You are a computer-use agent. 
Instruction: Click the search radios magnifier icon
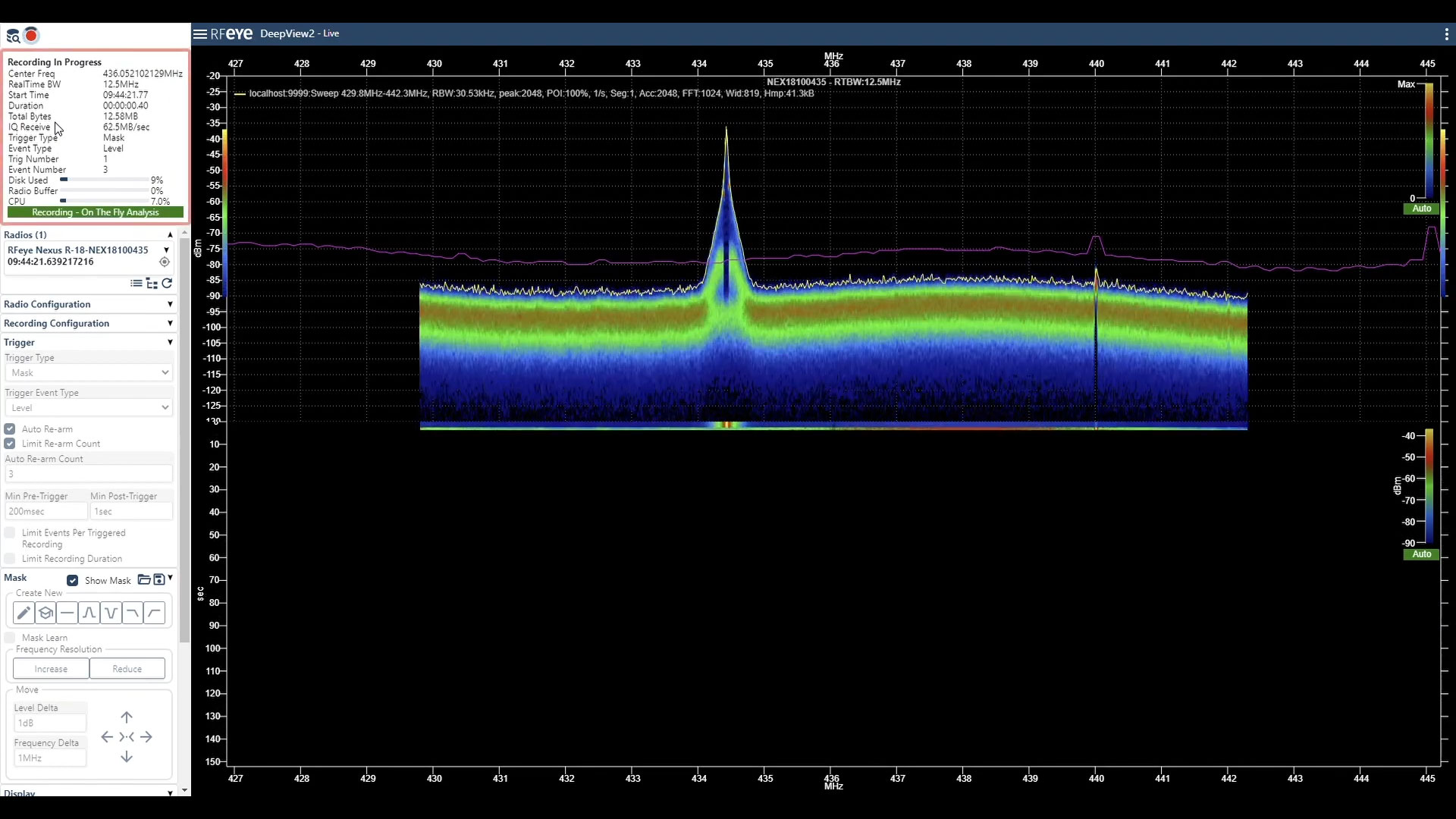click(x=13, y=36)
